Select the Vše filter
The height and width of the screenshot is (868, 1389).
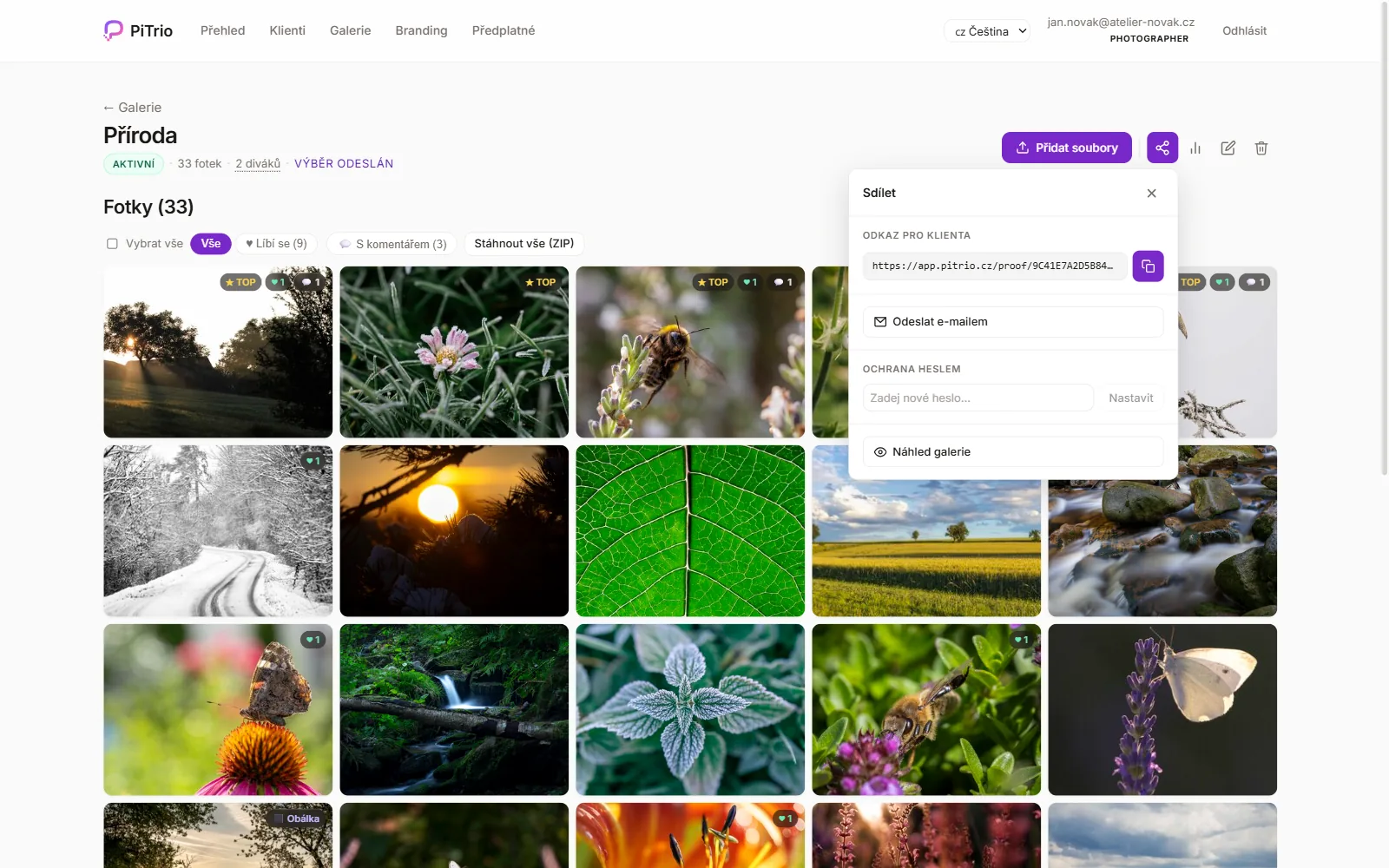[211, 244]
